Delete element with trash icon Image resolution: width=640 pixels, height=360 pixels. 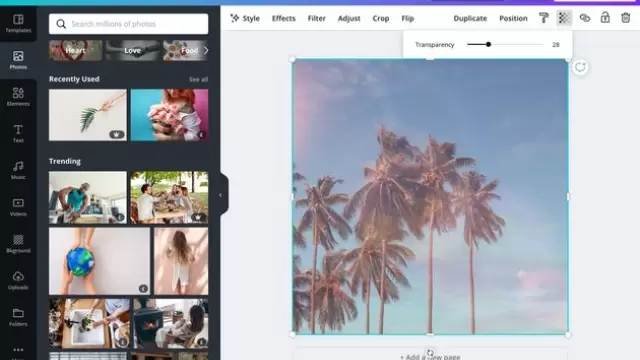[x=626, y=18]
